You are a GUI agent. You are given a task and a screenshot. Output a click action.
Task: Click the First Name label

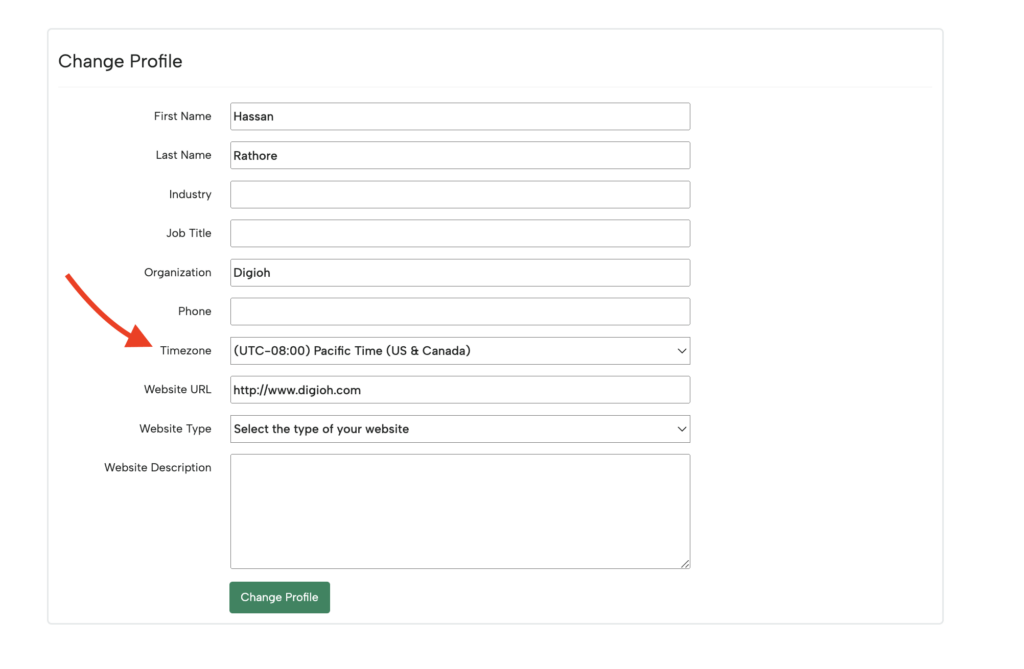pos(183,116)
